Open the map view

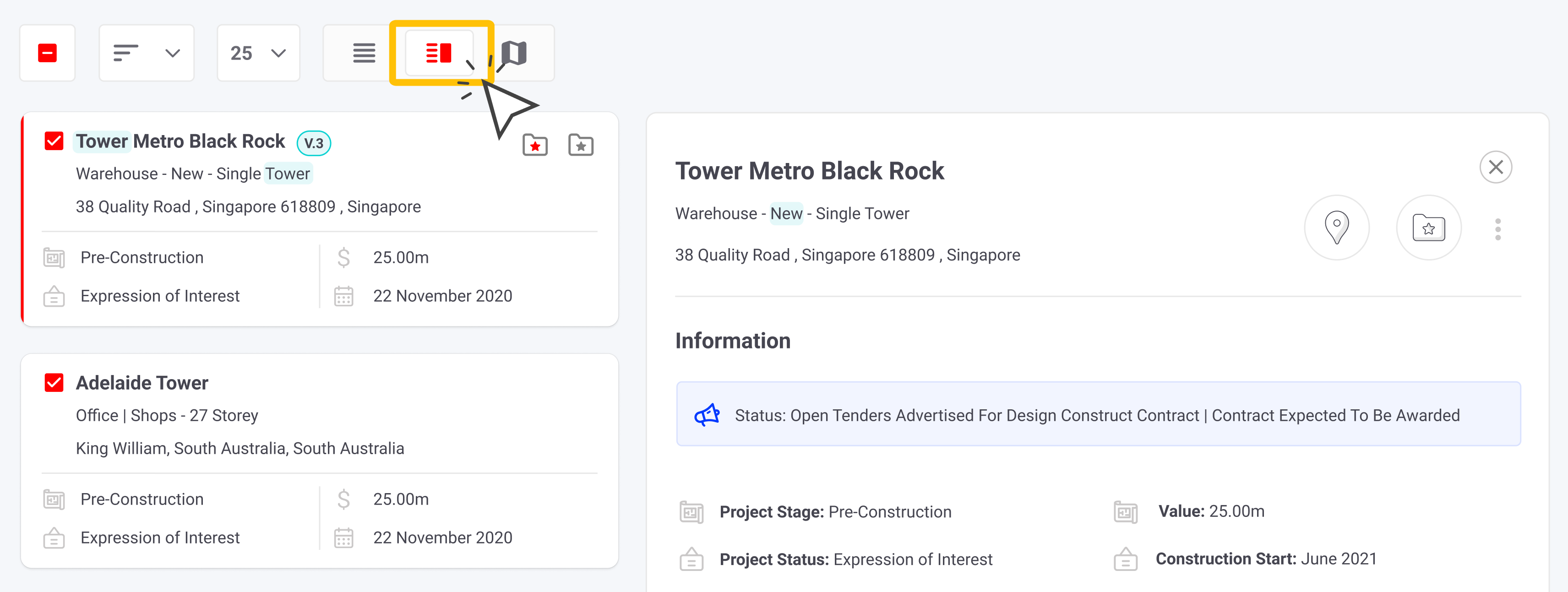(514, 53)
